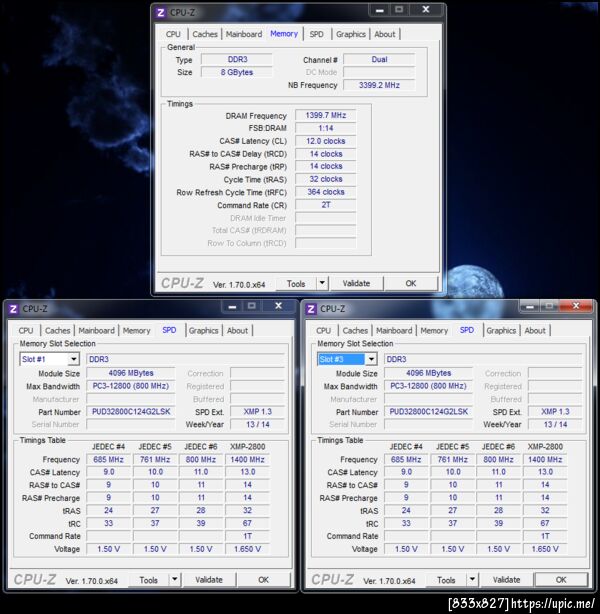This screenshot has height=614, width=600.
Task: Click Validate in the Memory window
Action: [356, 283]
